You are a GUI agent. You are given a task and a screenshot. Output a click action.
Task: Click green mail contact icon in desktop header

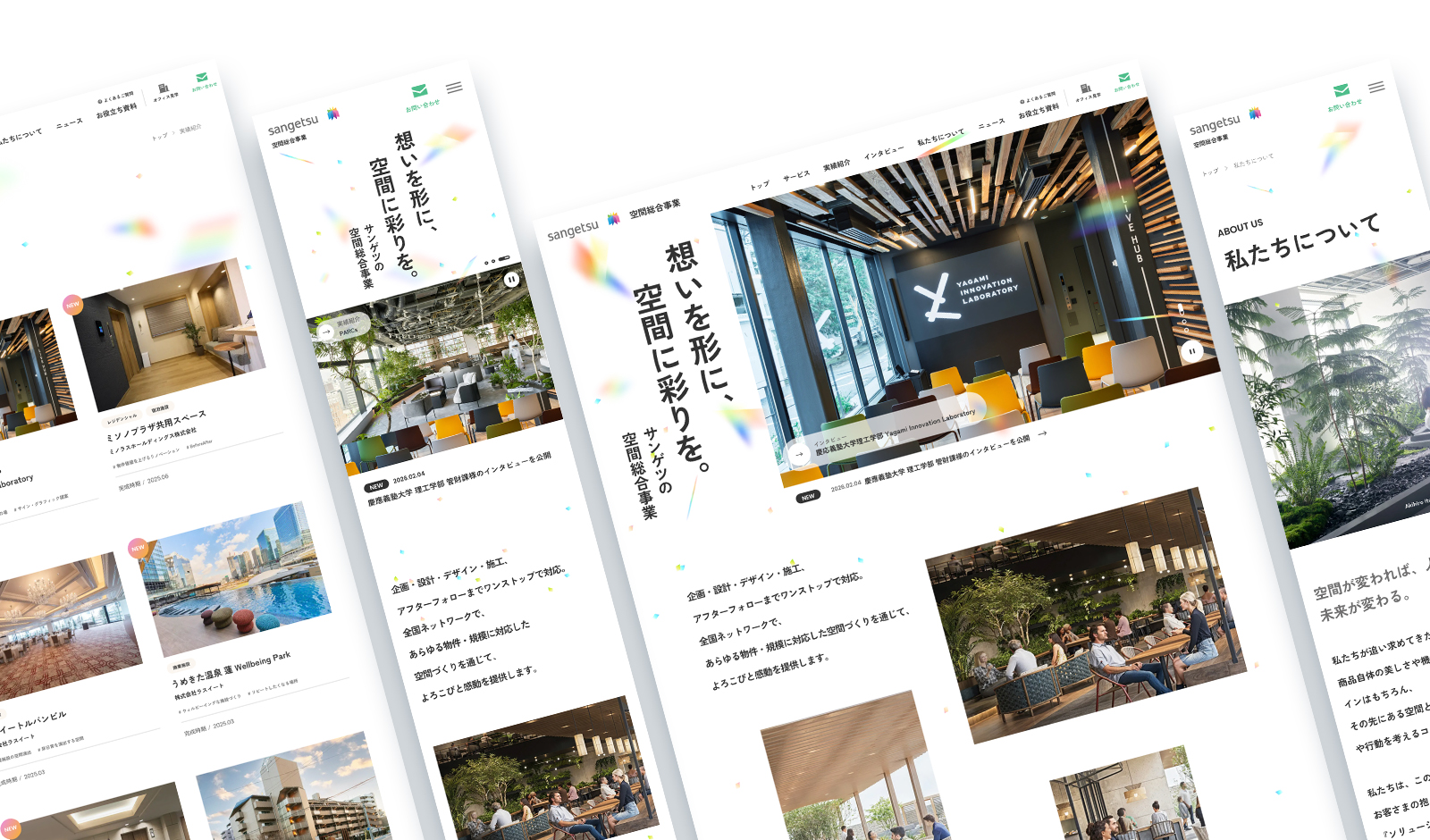1124,78
